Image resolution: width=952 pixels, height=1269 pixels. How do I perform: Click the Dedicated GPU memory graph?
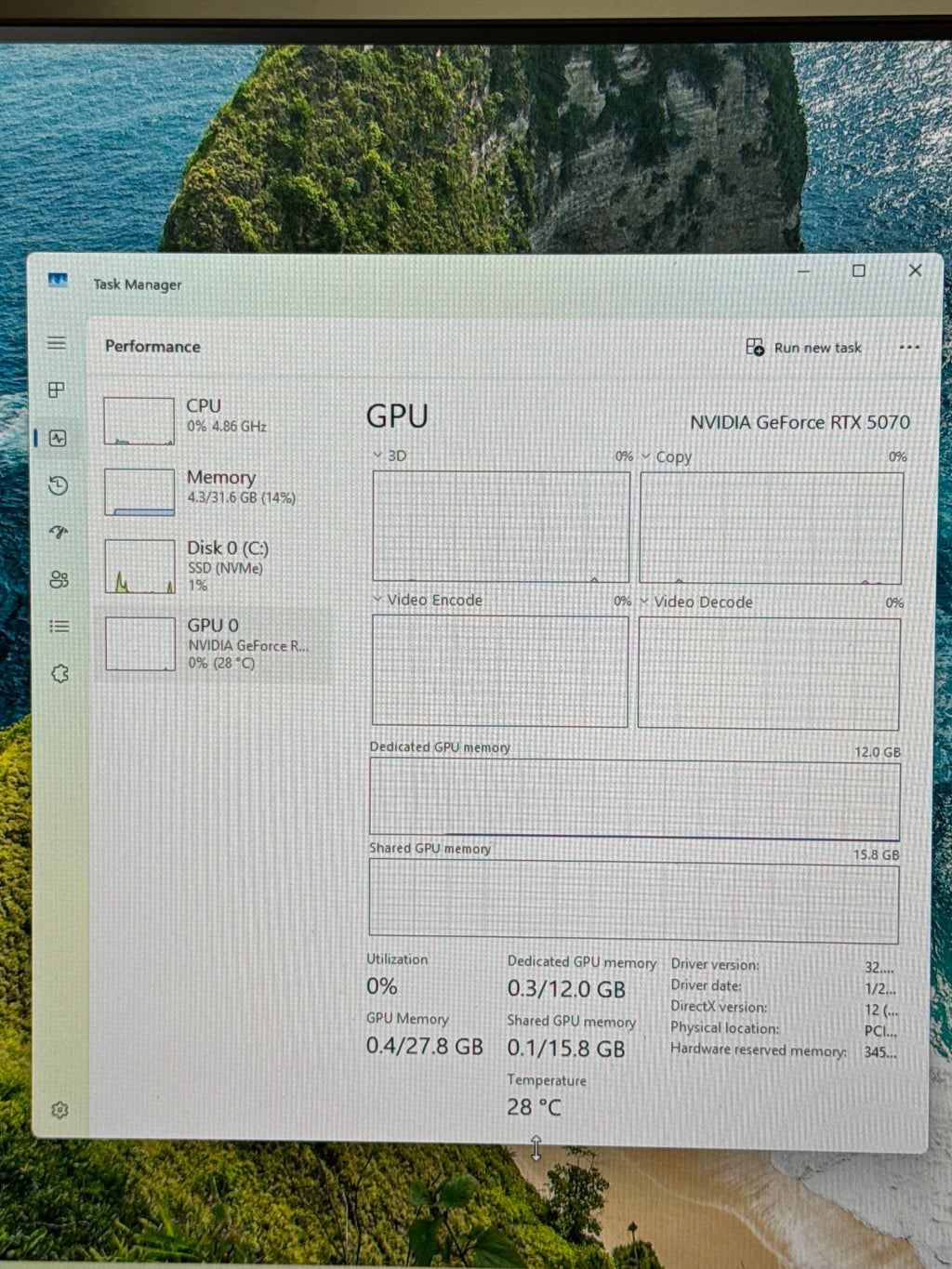pyautogui.click(x=635, y=799)
